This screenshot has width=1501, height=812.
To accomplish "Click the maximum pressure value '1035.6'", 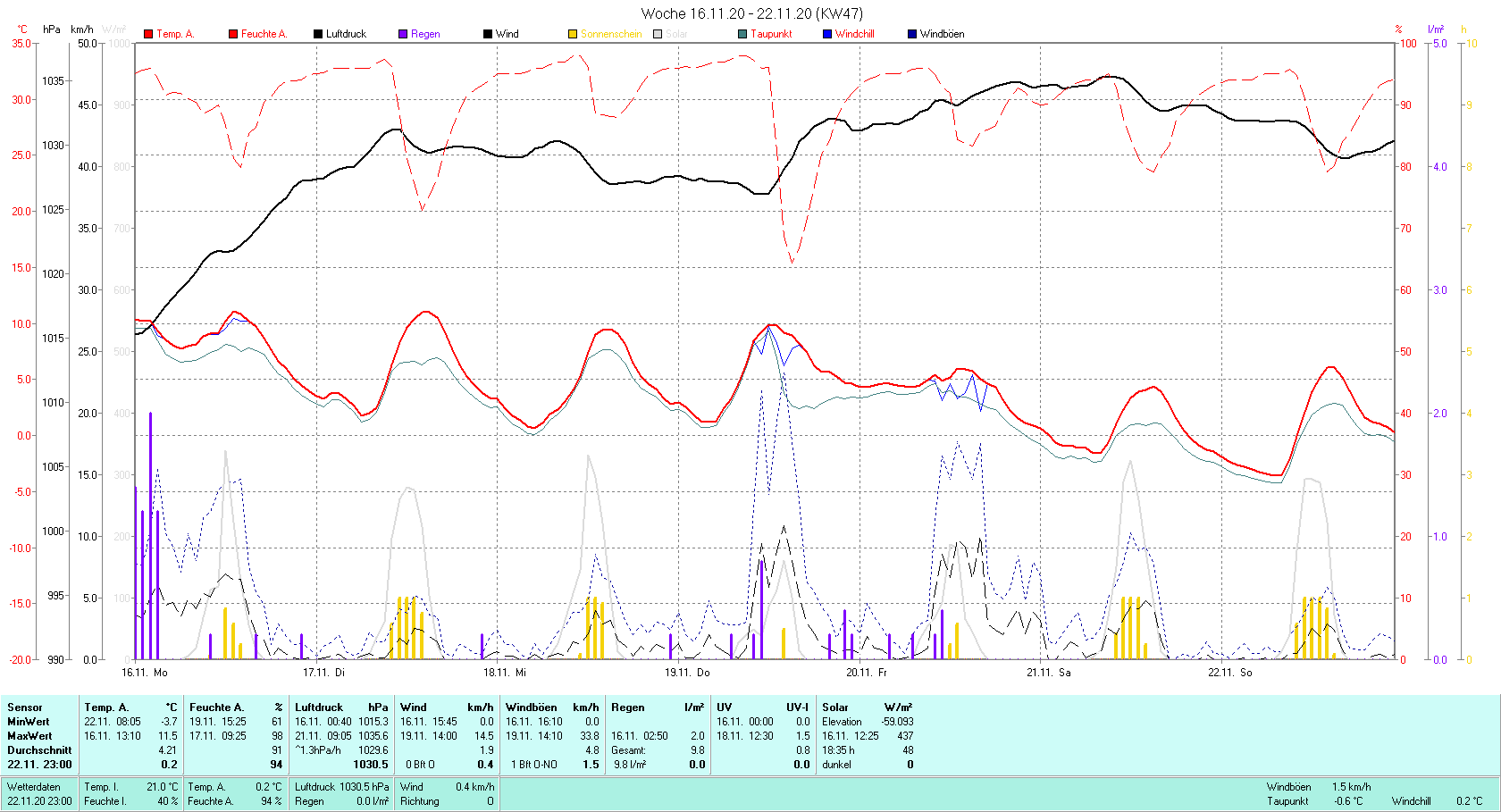I will click(x=373, y=736).
